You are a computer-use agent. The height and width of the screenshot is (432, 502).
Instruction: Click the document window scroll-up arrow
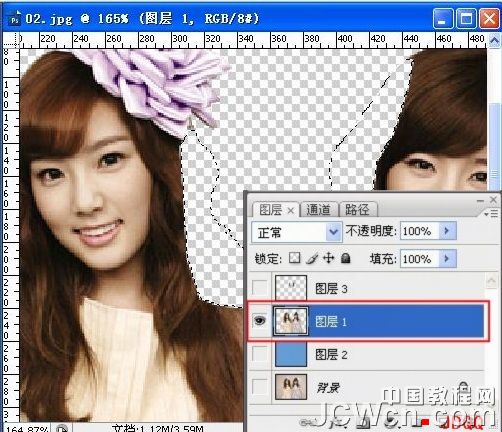[x=494, y=41]
